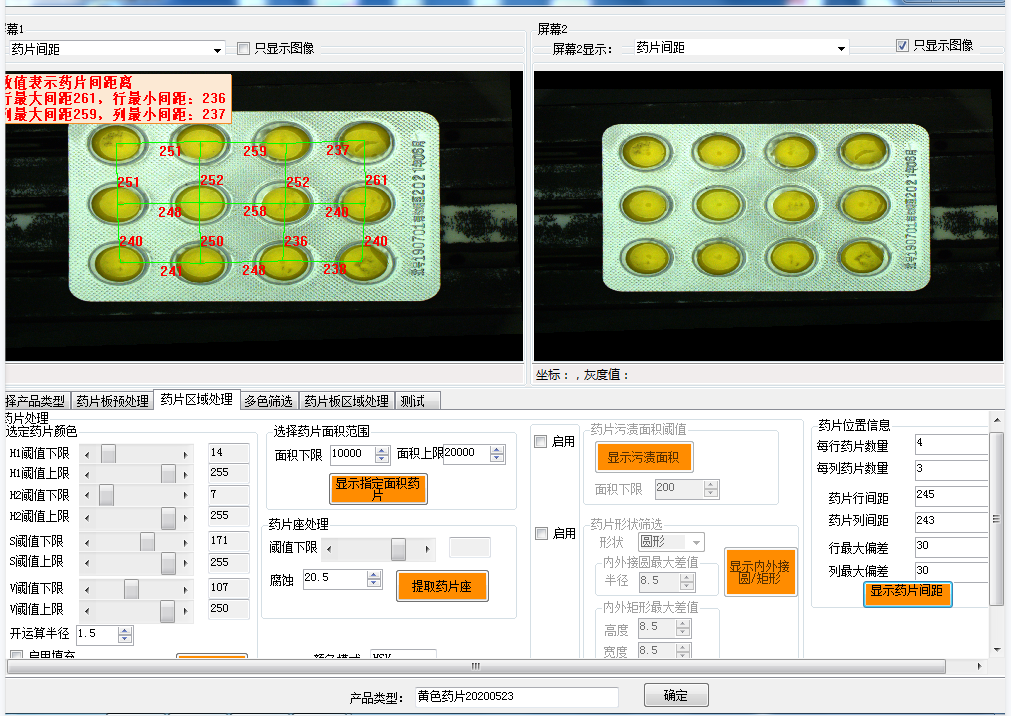Switch to the 多色筛选 tab
The height and width of the screenshot is (716, 1011).
[x=268, y=401]
